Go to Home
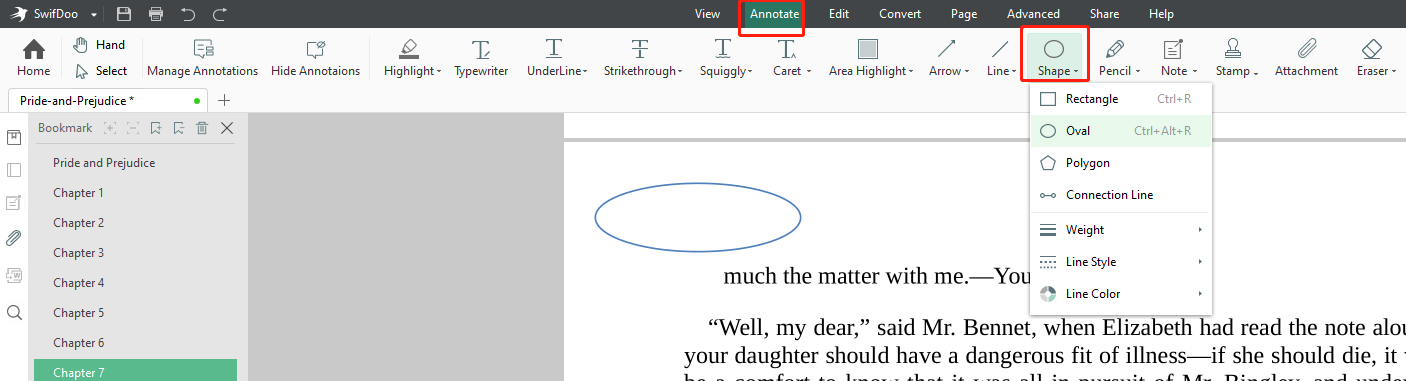The image size is (1406, 381). coord(34,59)
